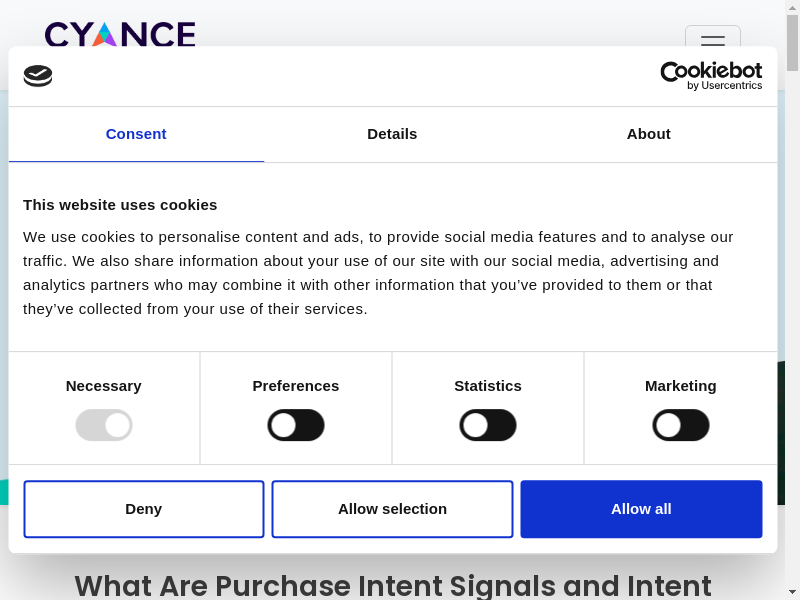Click the page scrollbar up arrow

pos(792,8)
